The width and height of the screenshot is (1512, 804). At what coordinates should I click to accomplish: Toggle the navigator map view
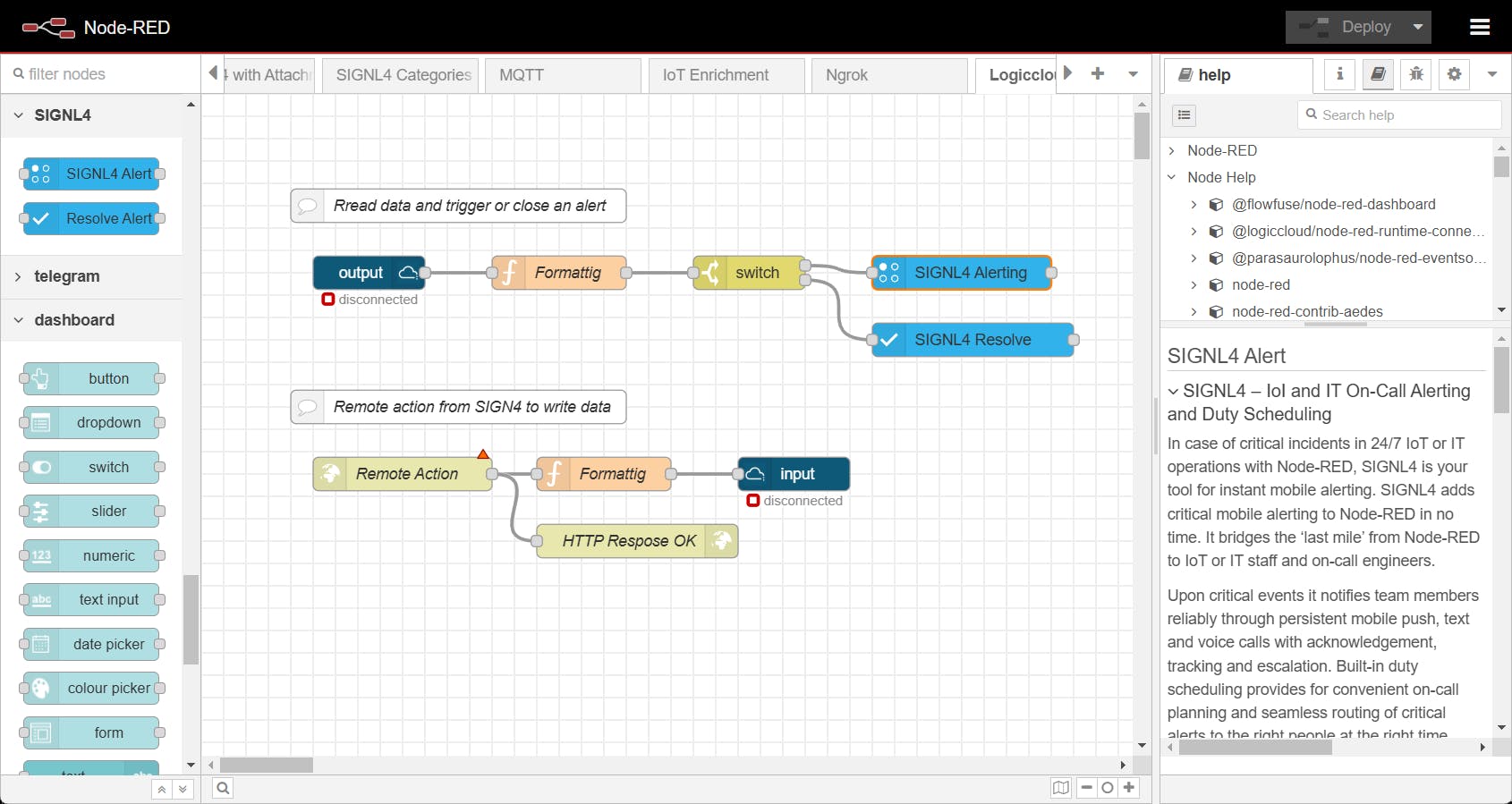point(1061,788)
